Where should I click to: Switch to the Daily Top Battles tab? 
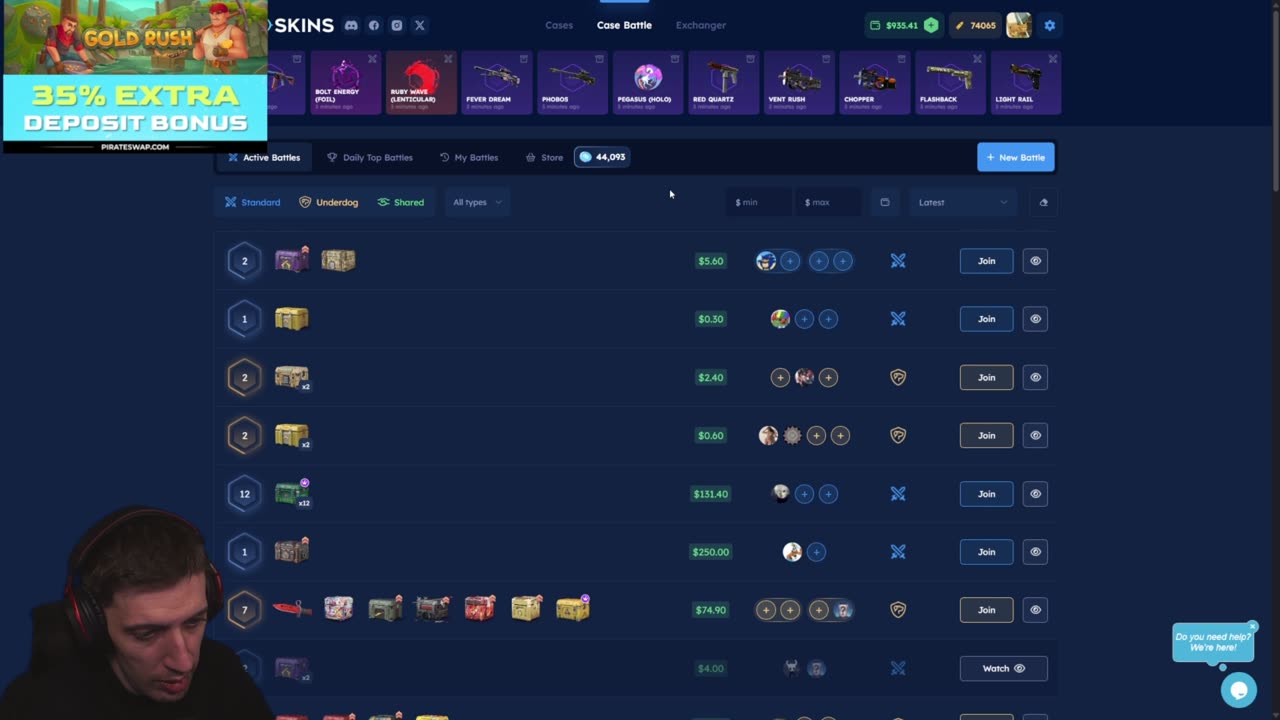coord(370,157)
